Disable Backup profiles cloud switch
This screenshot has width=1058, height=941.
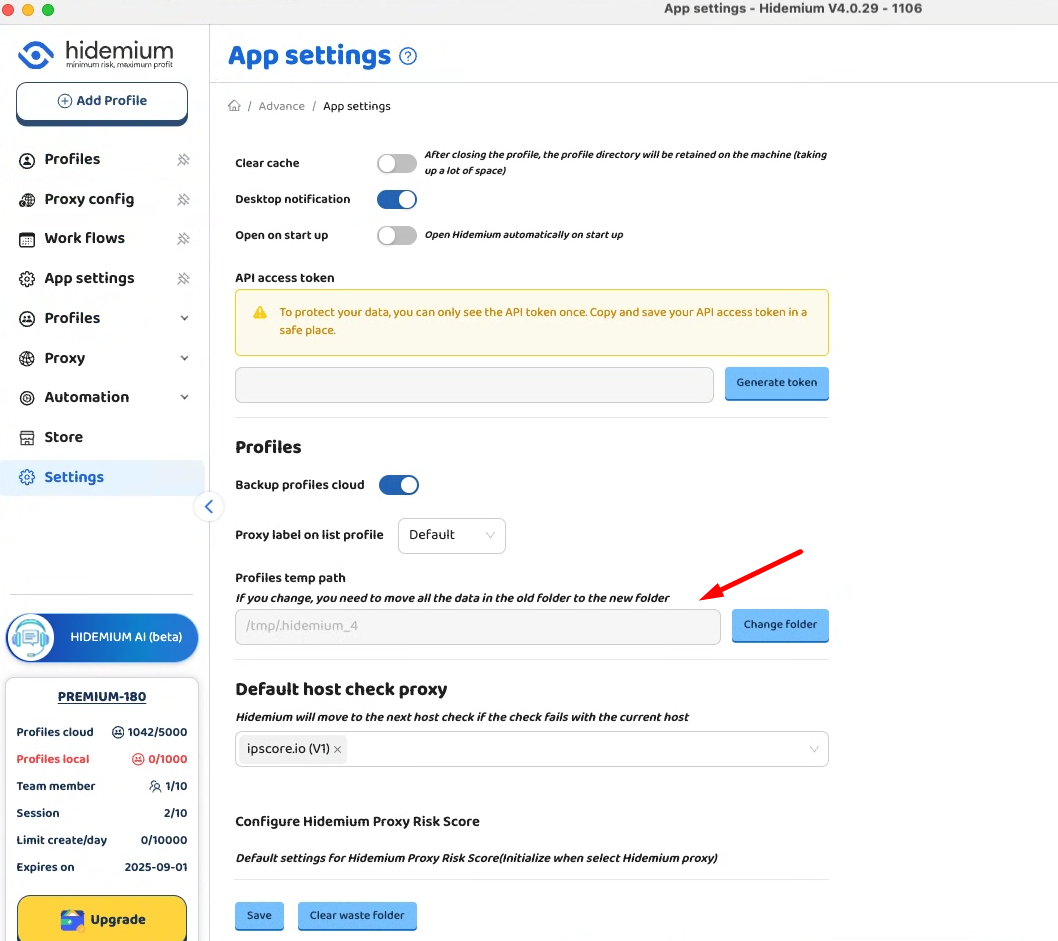click(397, 485)
